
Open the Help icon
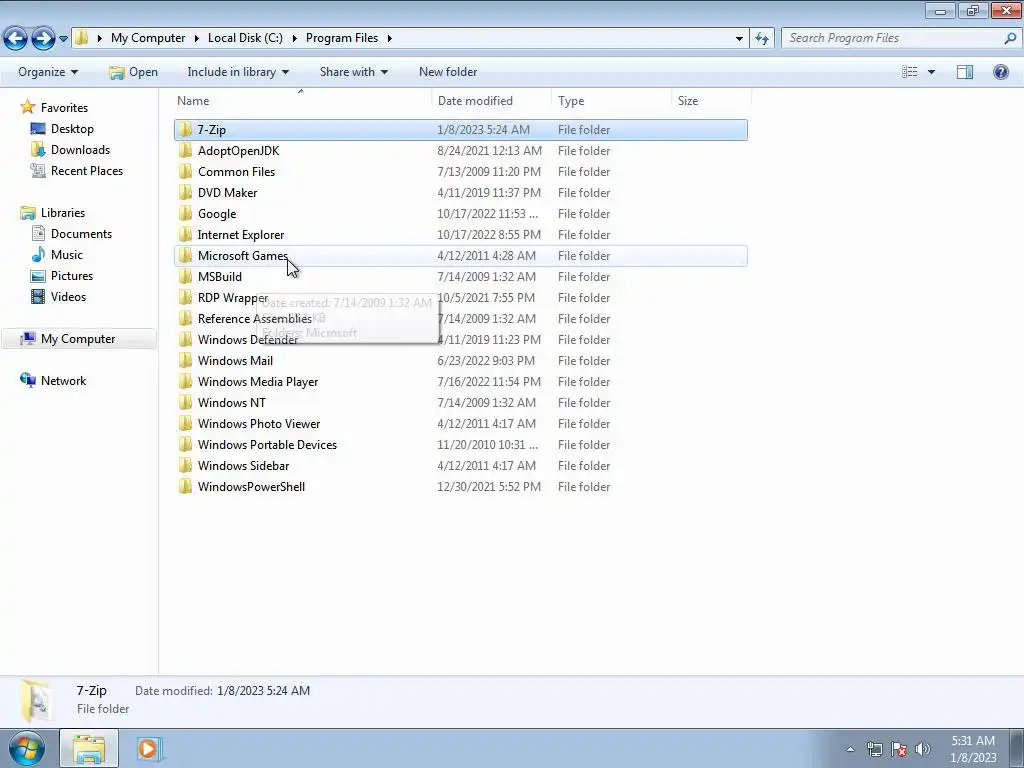(x=1000, y=72)
